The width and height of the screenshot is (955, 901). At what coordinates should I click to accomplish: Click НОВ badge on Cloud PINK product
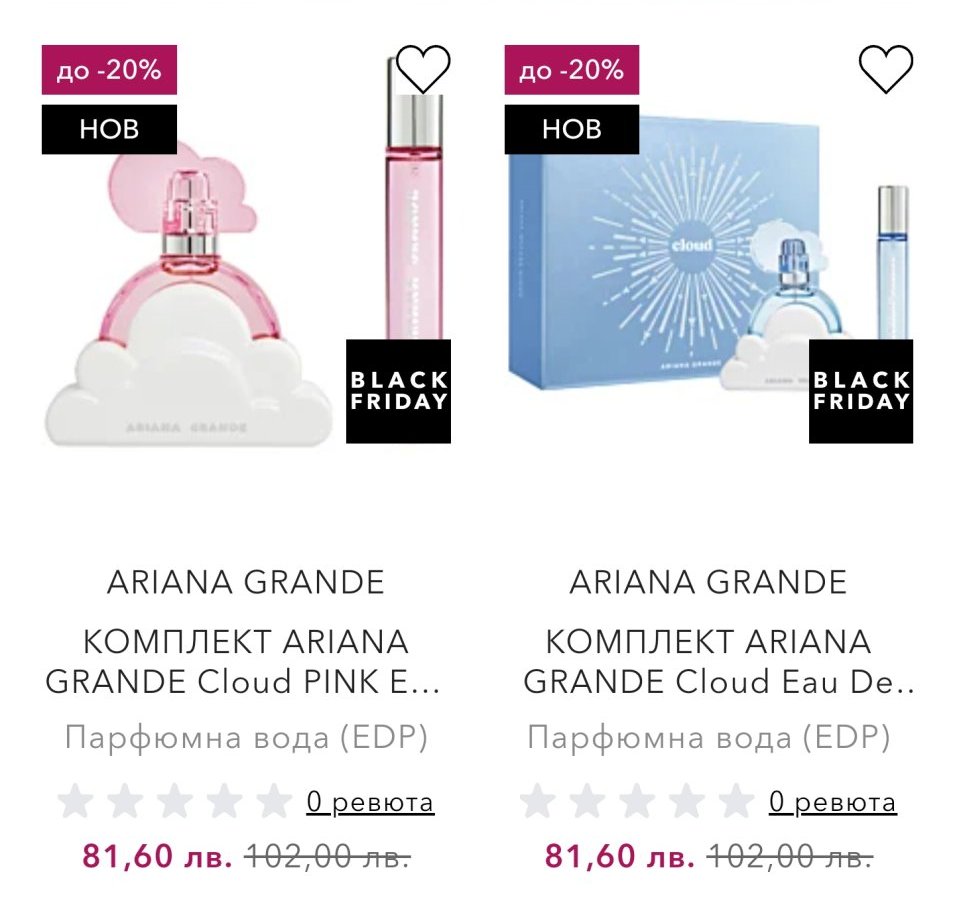point(109,129)
